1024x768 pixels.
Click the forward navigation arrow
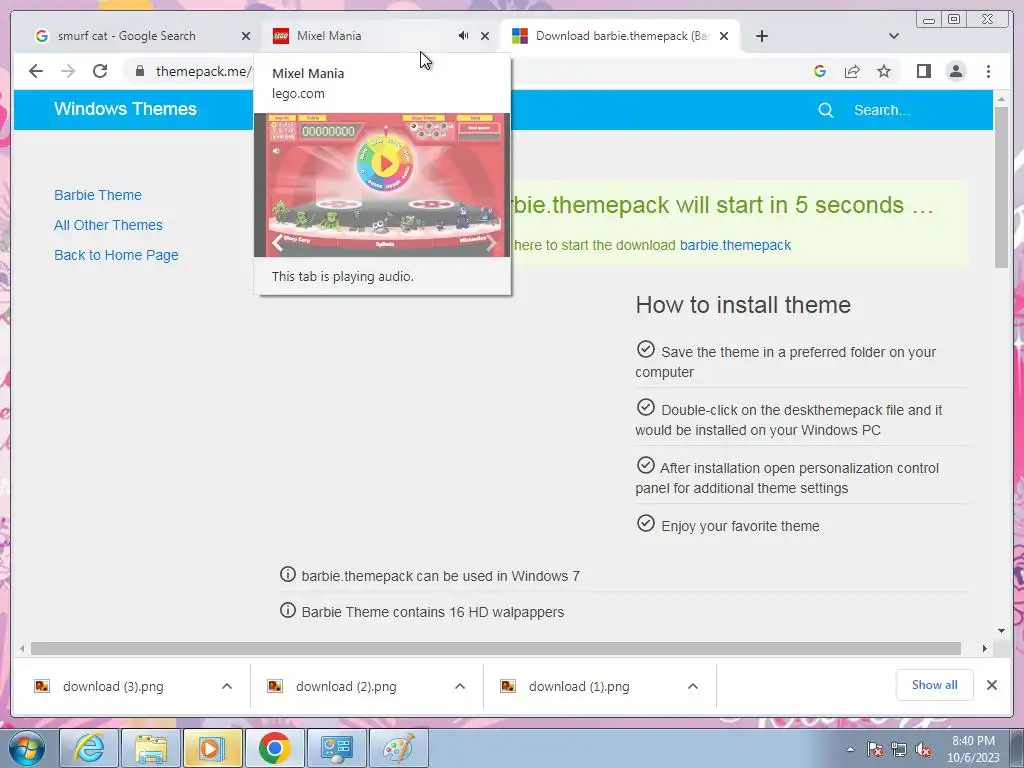[68, 71]
